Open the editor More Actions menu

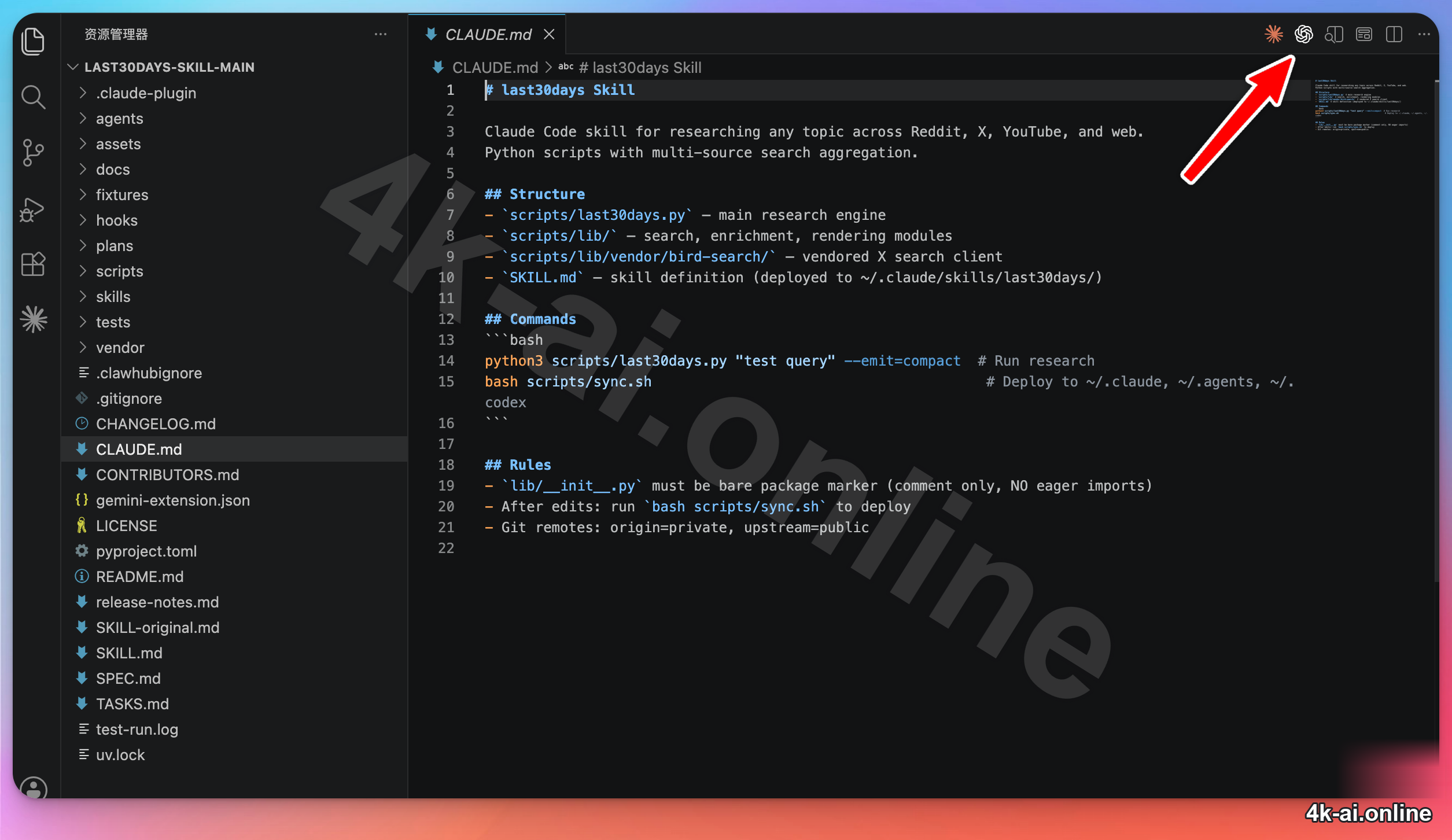coord(1424,35)
